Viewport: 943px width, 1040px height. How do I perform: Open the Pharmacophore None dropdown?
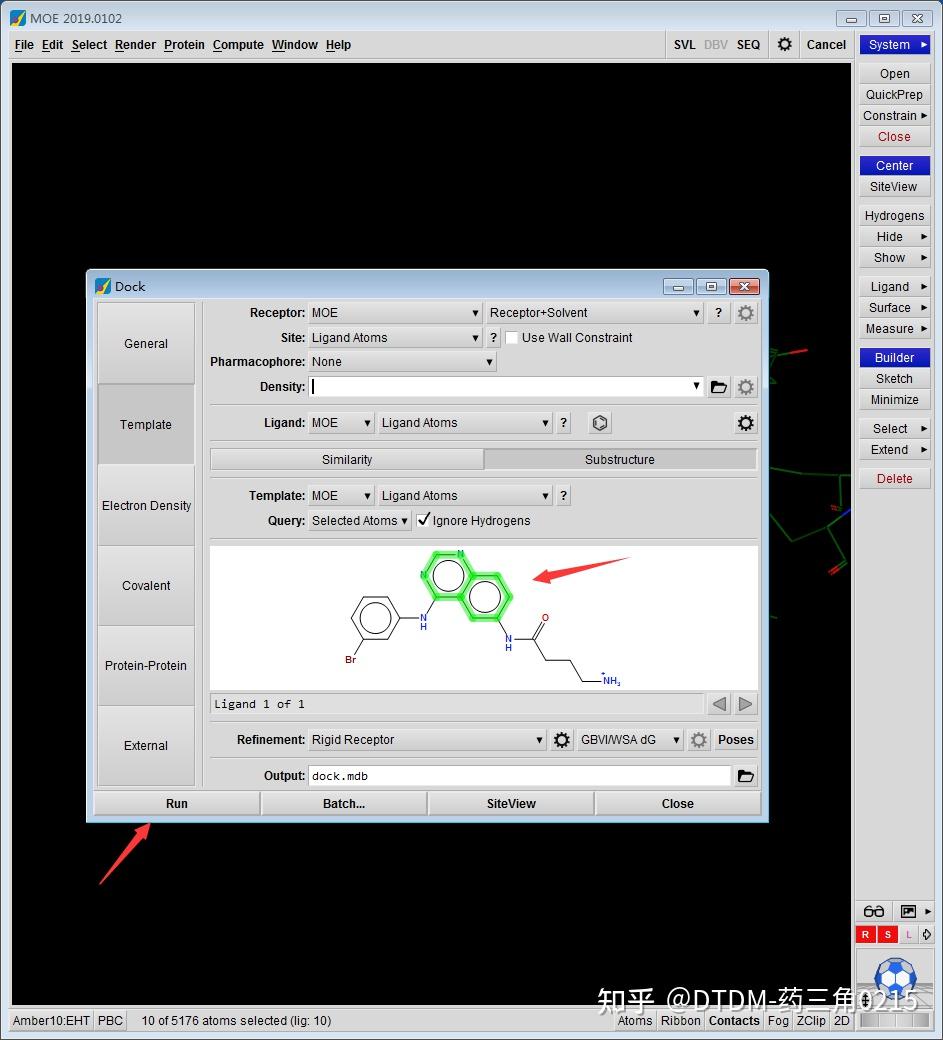tap(402, 361)
